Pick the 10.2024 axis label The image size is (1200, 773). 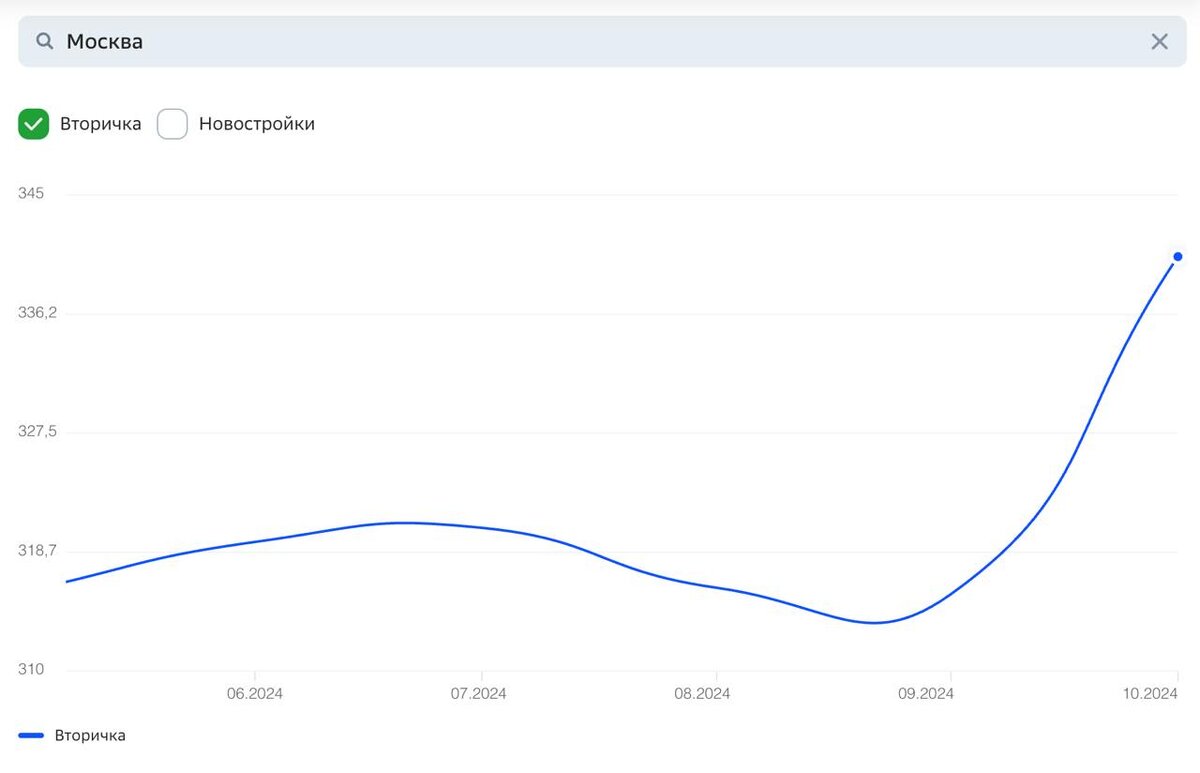click(x=1150, y=694)
